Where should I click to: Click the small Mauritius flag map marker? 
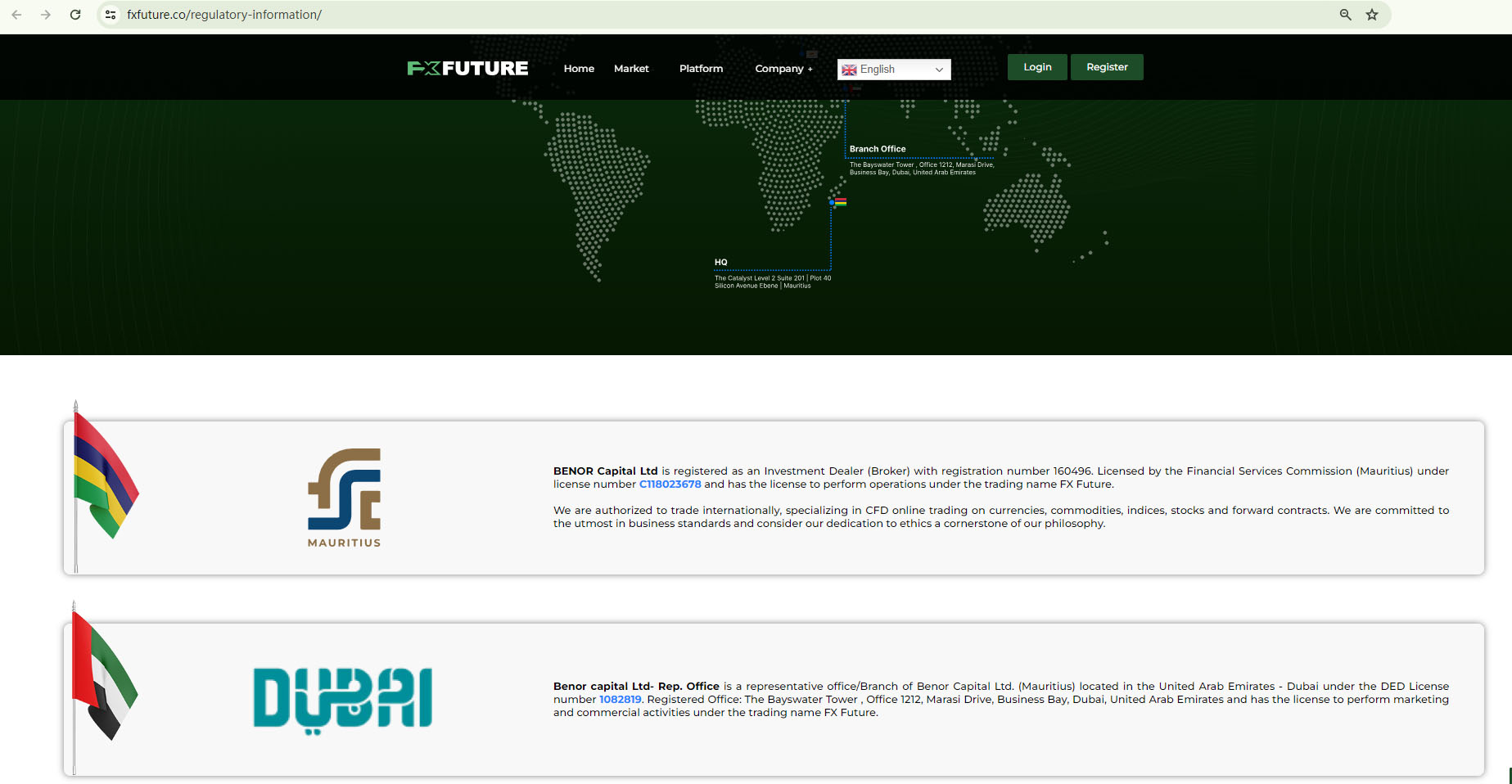840,202
